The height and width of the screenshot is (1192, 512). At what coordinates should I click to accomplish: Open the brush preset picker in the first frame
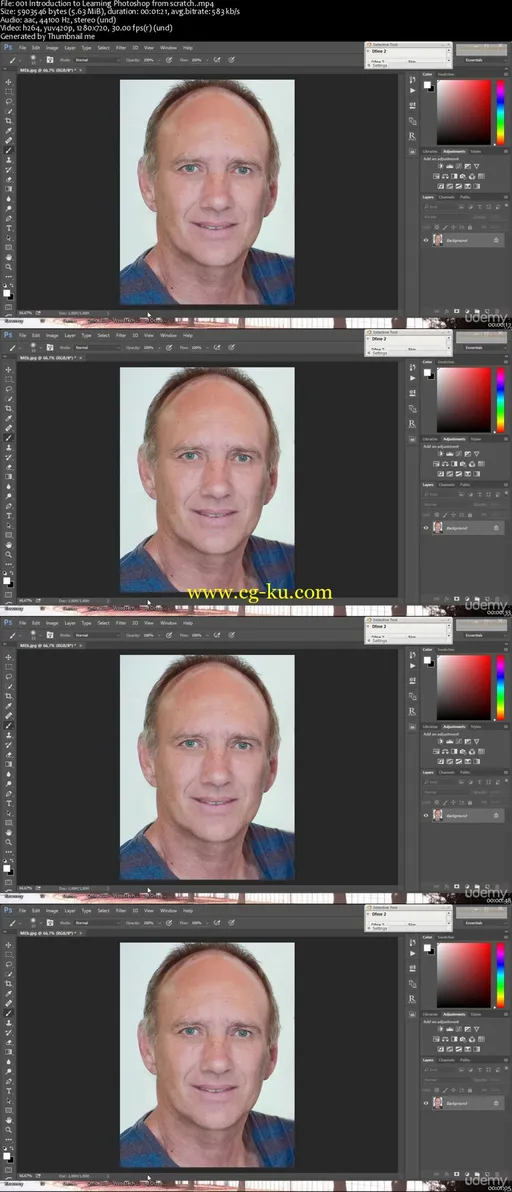(x=36, y=59)
